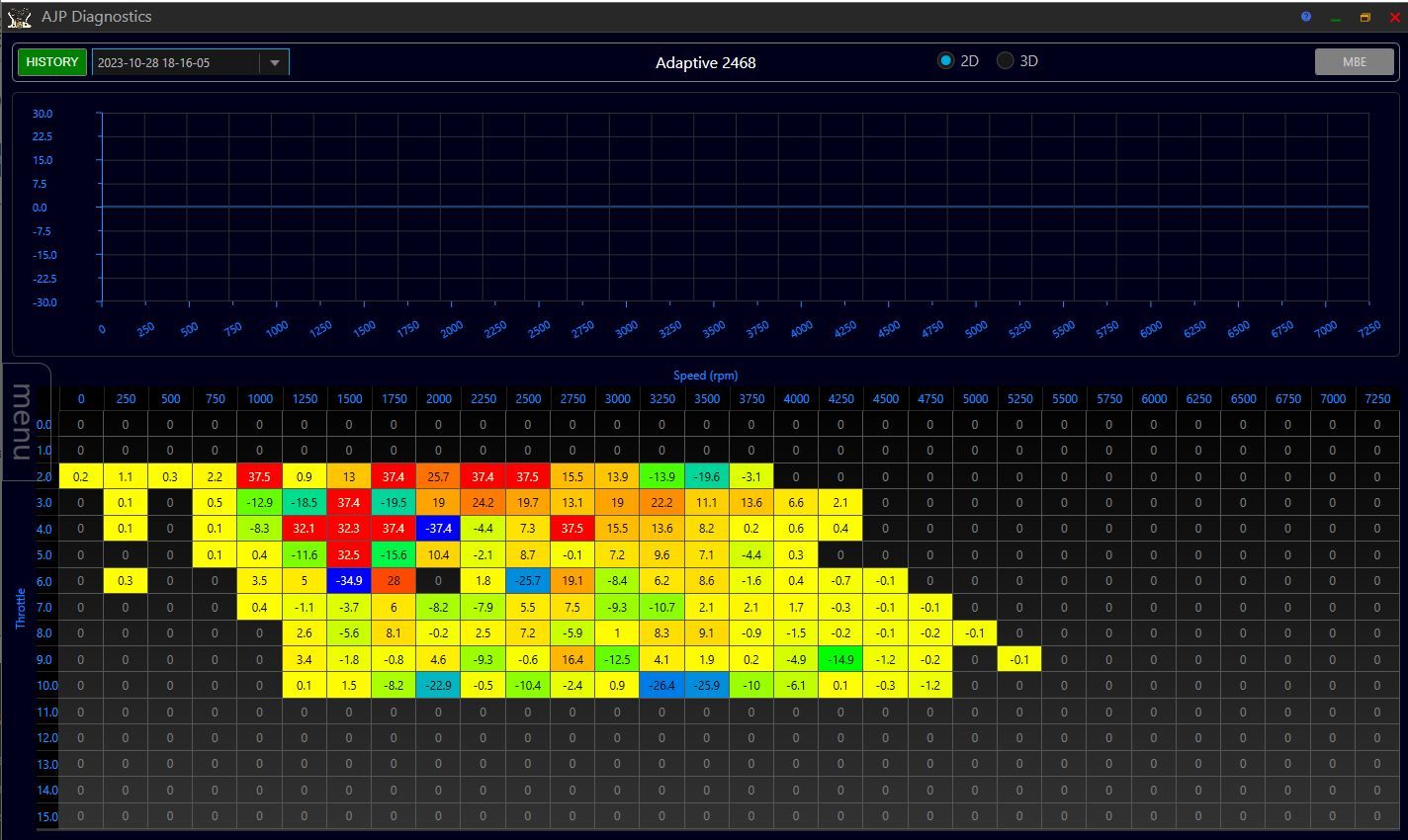Switch to the 3D view option
The width and height of the screenshot is (1408, 840).
[x=1006, y=61]
